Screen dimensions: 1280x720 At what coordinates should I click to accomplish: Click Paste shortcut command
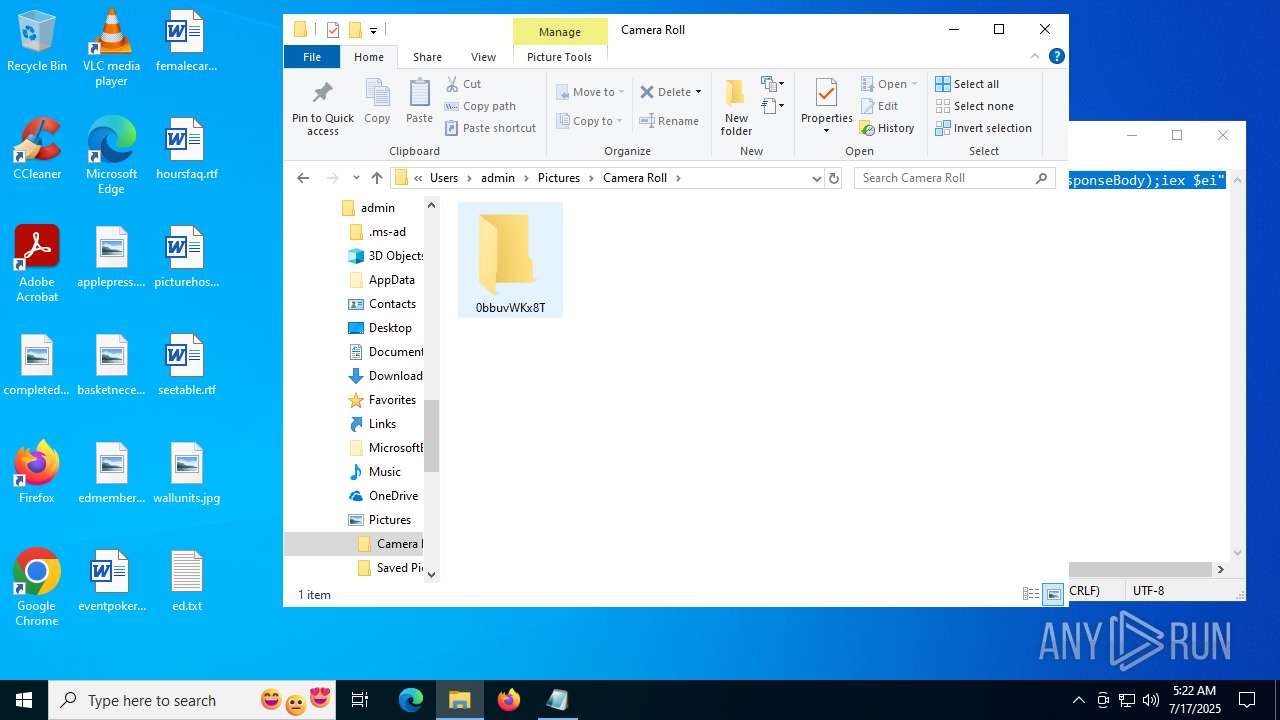(490, 128)
